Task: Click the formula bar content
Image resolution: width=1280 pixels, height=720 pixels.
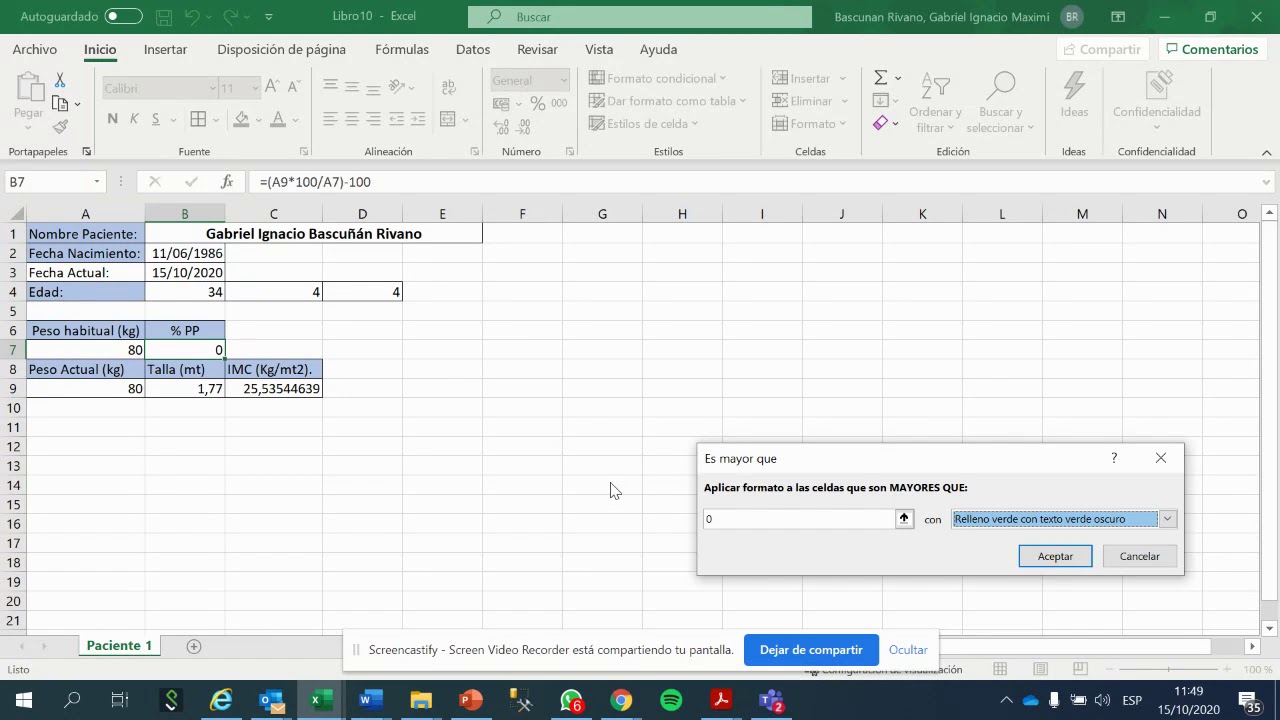Action: tap(315, 182)
